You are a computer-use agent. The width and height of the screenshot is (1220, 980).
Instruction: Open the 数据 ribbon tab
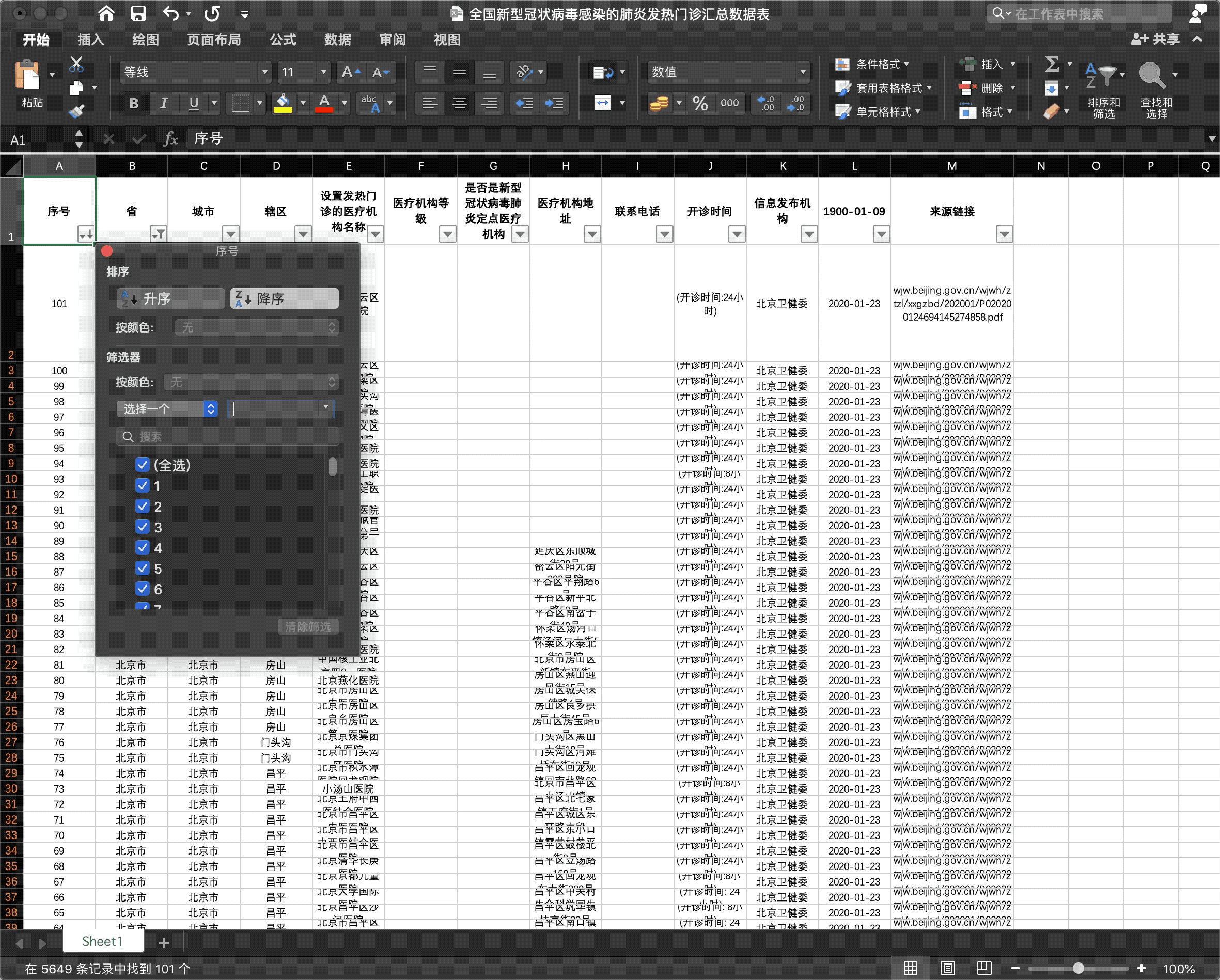point(338,40)
